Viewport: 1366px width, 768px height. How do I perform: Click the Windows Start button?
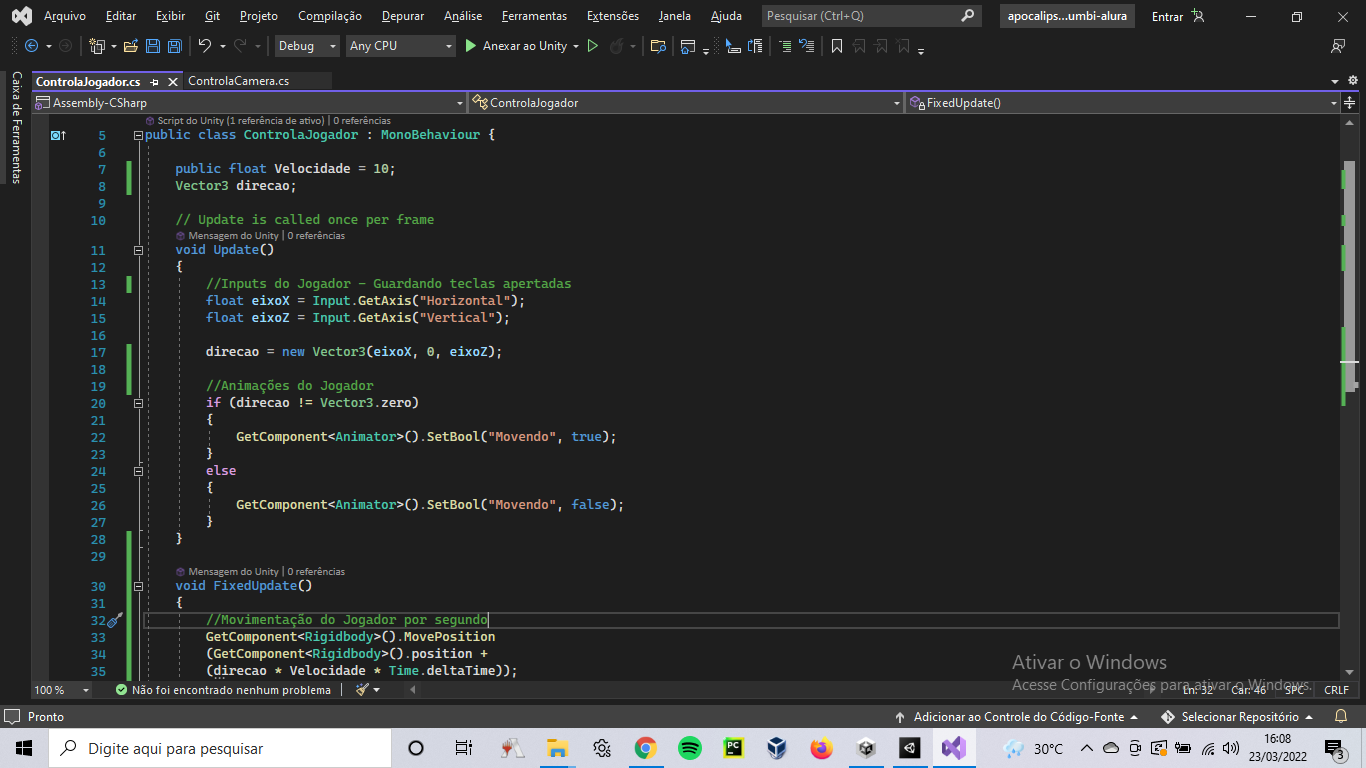24,748
